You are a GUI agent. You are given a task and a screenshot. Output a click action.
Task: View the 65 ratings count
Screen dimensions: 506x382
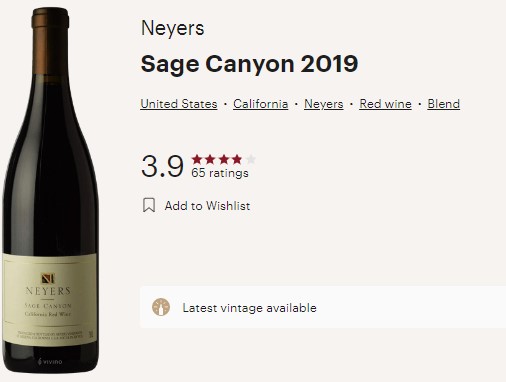220,173
